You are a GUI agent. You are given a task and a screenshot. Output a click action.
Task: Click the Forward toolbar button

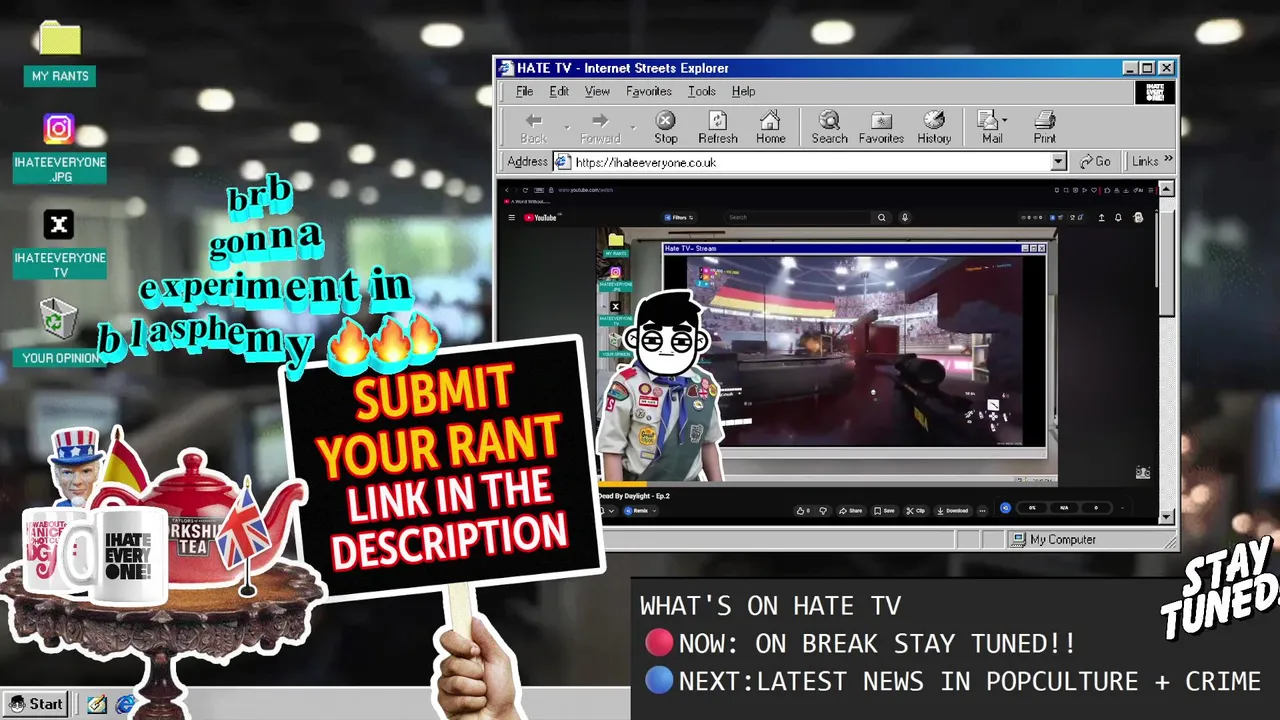tap(600, 128)
